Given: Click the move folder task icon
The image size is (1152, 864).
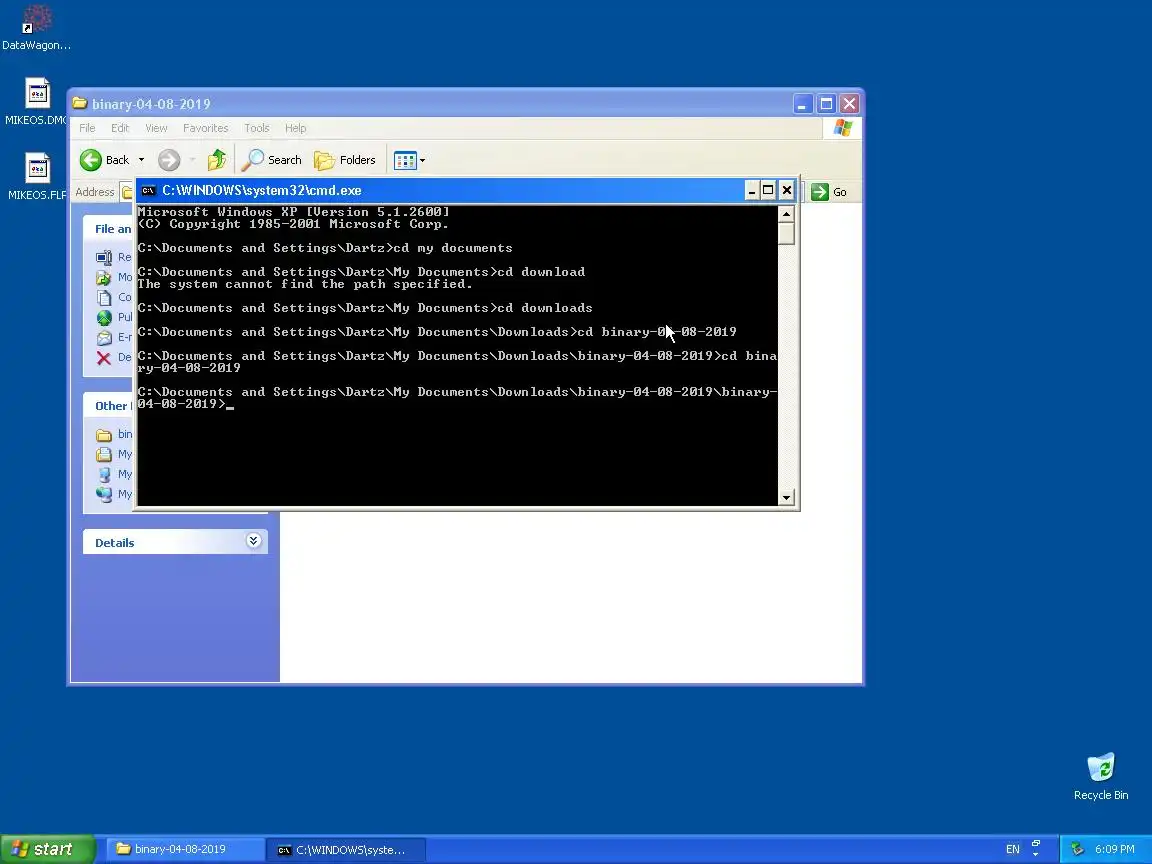Looking at the screenshot, I should (104, 277).
